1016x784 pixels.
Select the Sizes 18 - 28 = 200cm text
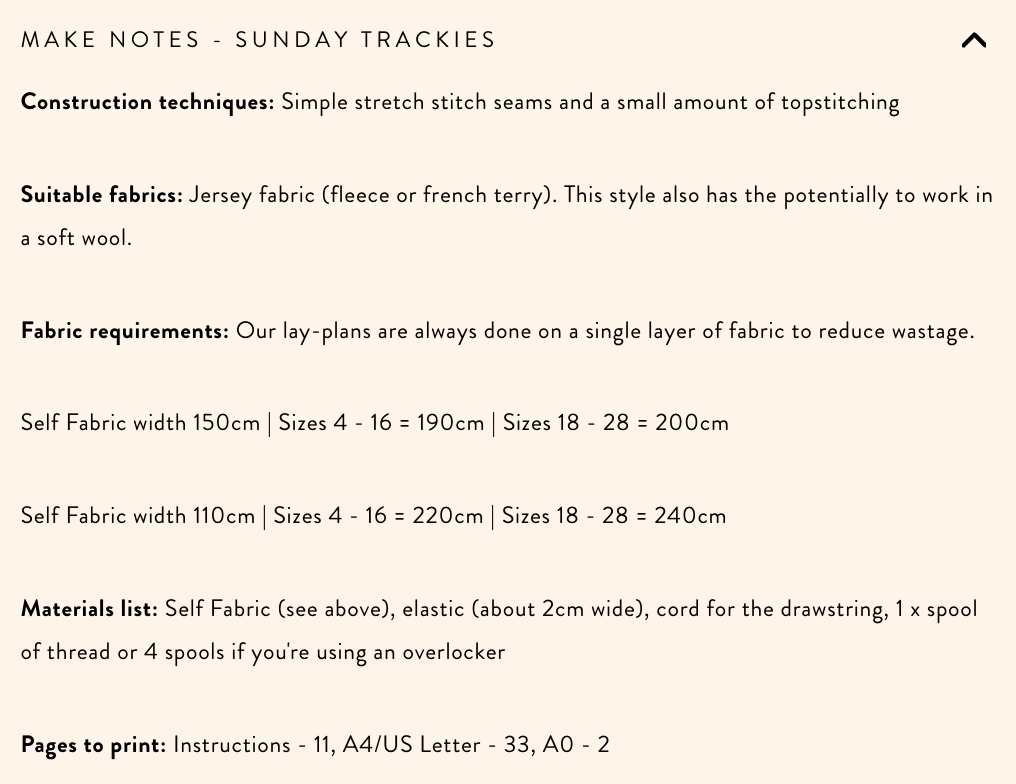[x=615, y=422]
